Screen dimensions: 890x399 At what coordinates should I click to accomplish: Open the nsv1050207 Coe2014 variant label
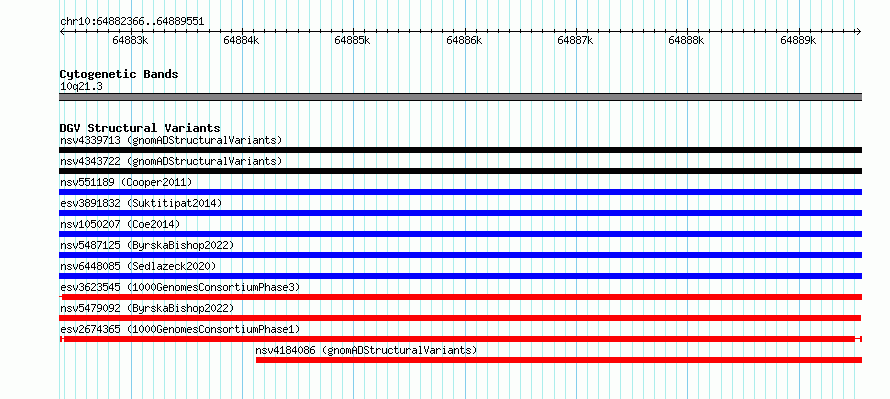point(120,224)
